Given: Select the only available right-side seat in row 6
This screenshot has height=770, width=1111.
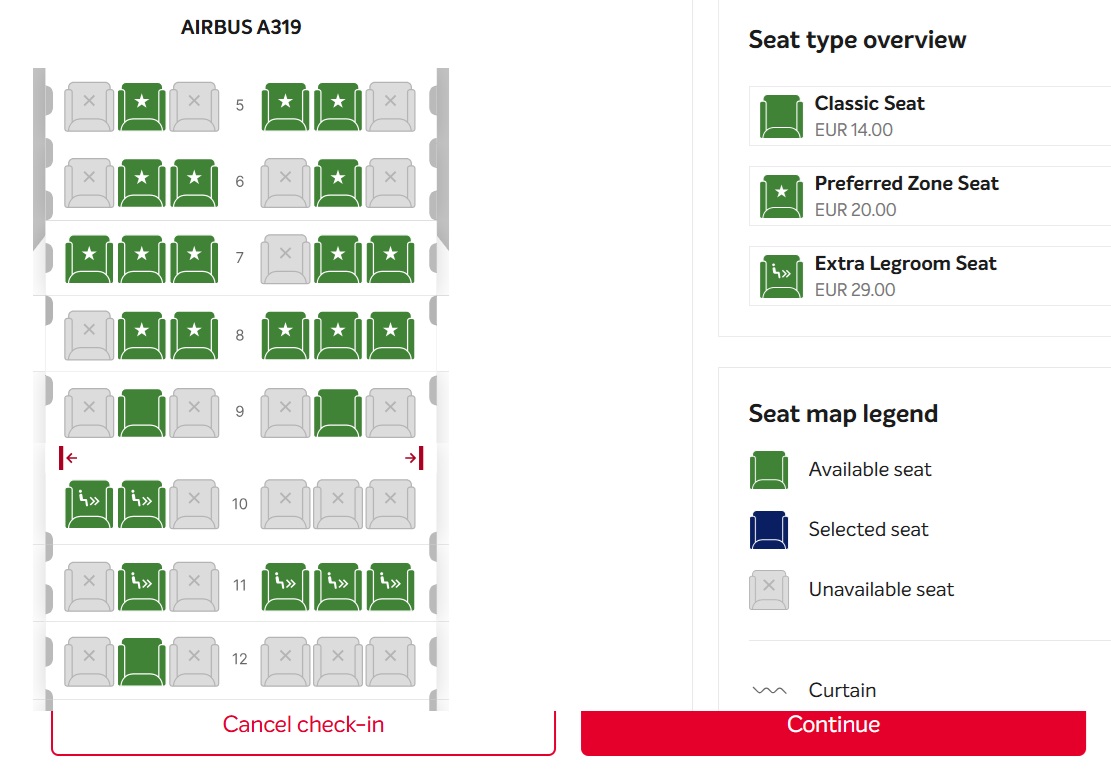Looking at the screenshot, I should 338,183.
